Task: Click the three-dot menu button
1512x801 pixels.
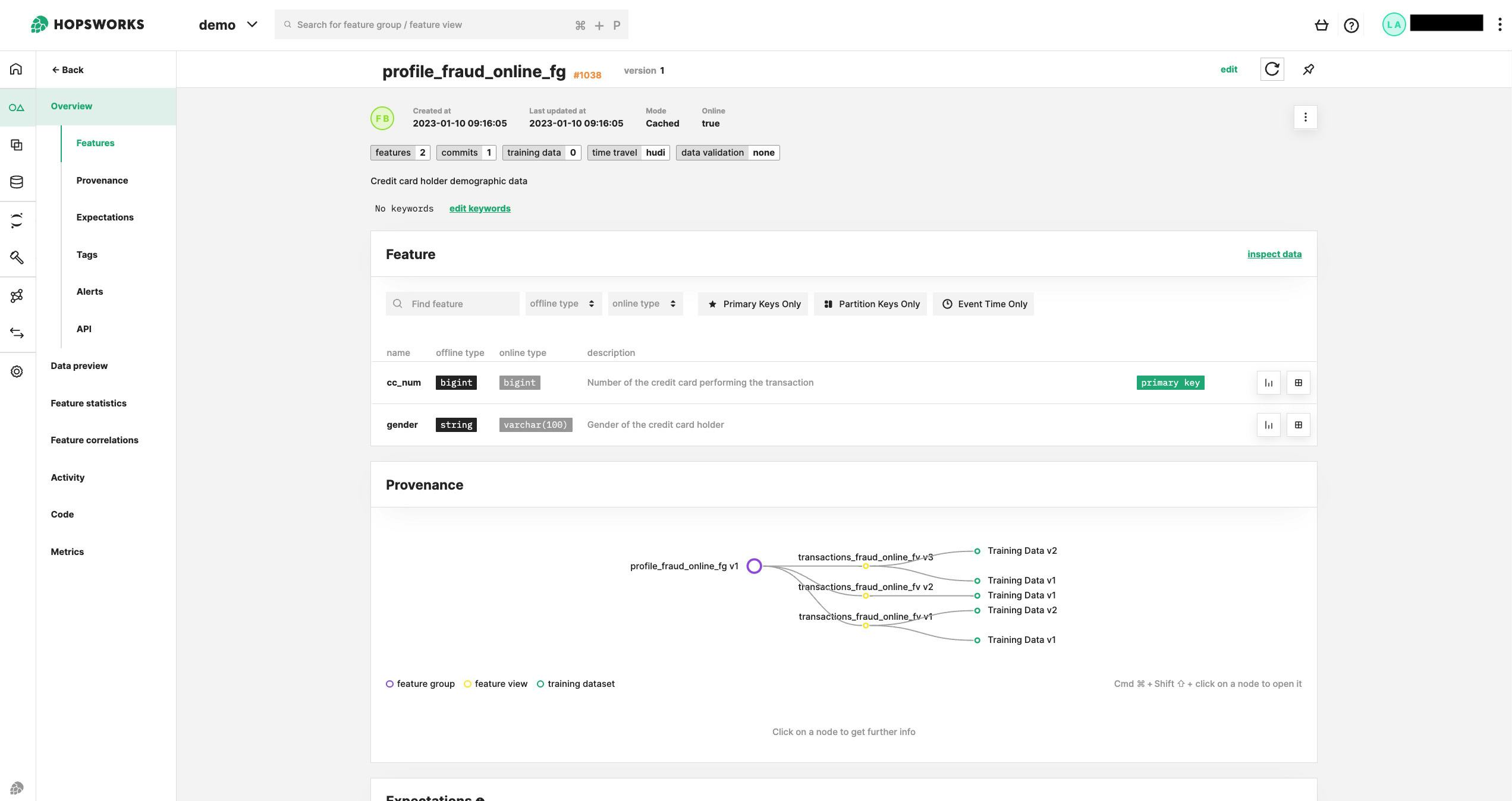Action: 1305,117
